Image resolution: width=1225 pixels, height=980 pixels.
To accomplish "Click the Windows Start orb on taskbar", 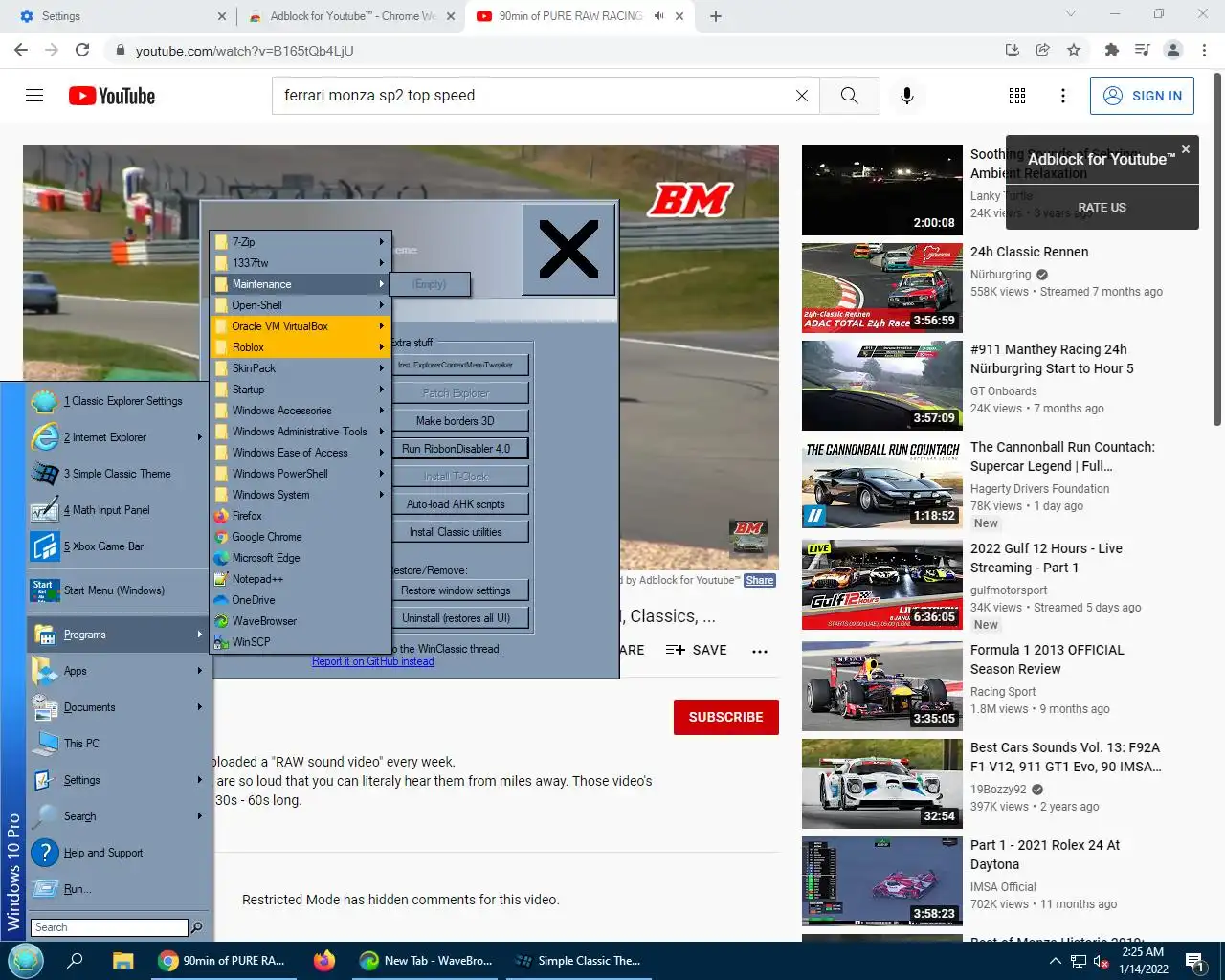I will point(26,961).
